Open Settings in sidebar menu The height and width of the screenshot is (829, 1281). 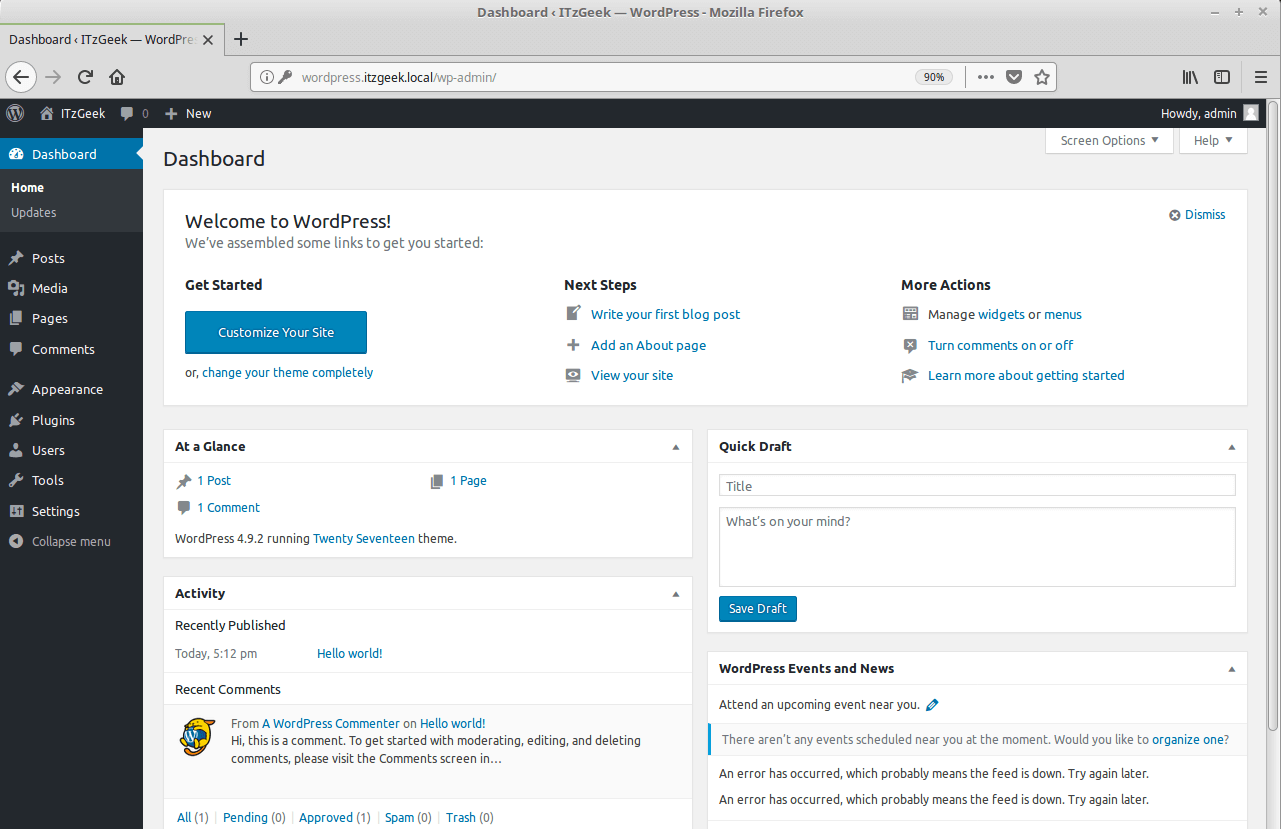pyautogui.click(x=71, y=511)
